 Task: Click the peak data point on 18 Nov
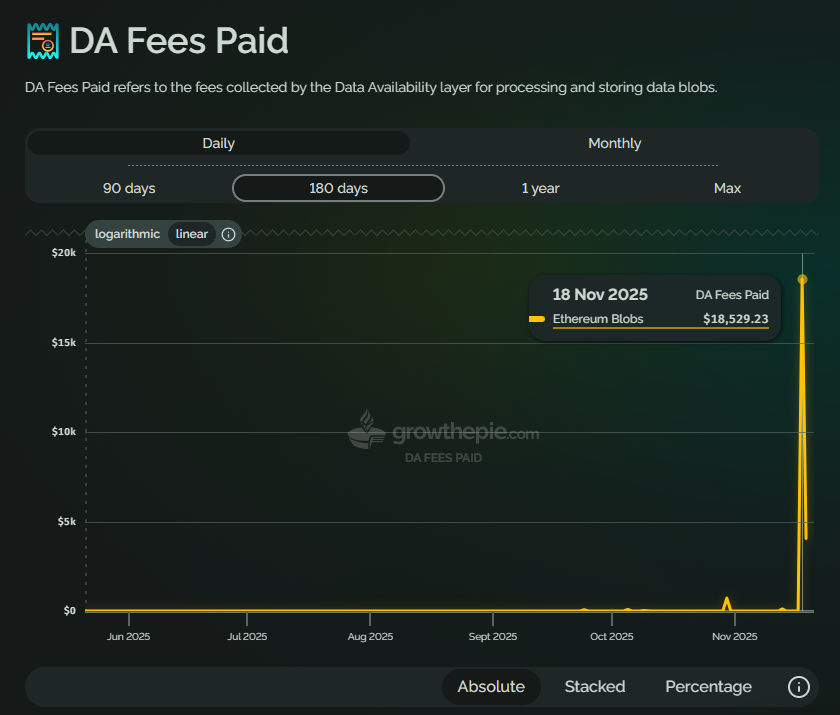pos(802,279)
